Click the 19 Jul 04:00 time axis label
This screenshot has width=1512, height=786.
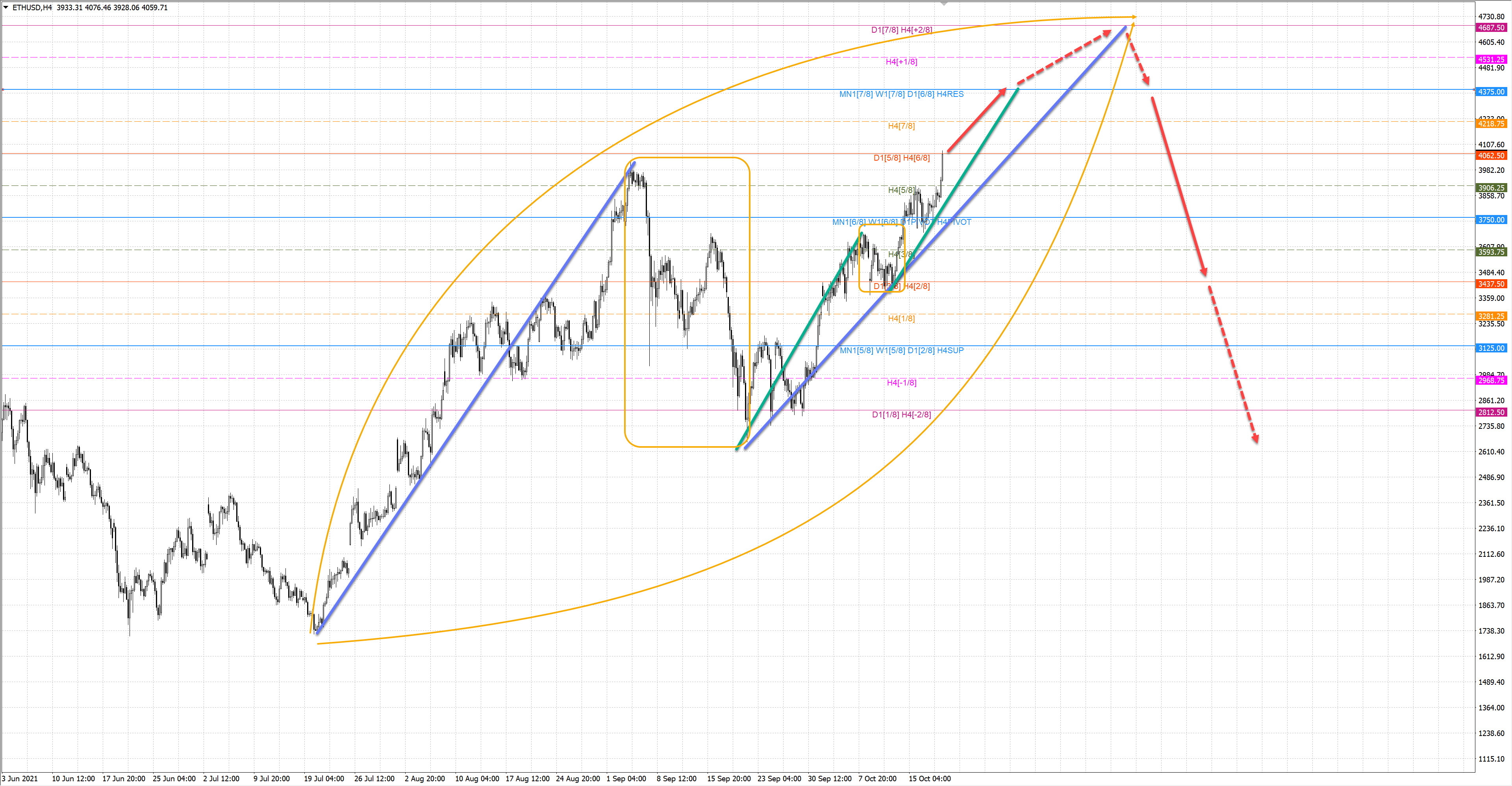323,779
